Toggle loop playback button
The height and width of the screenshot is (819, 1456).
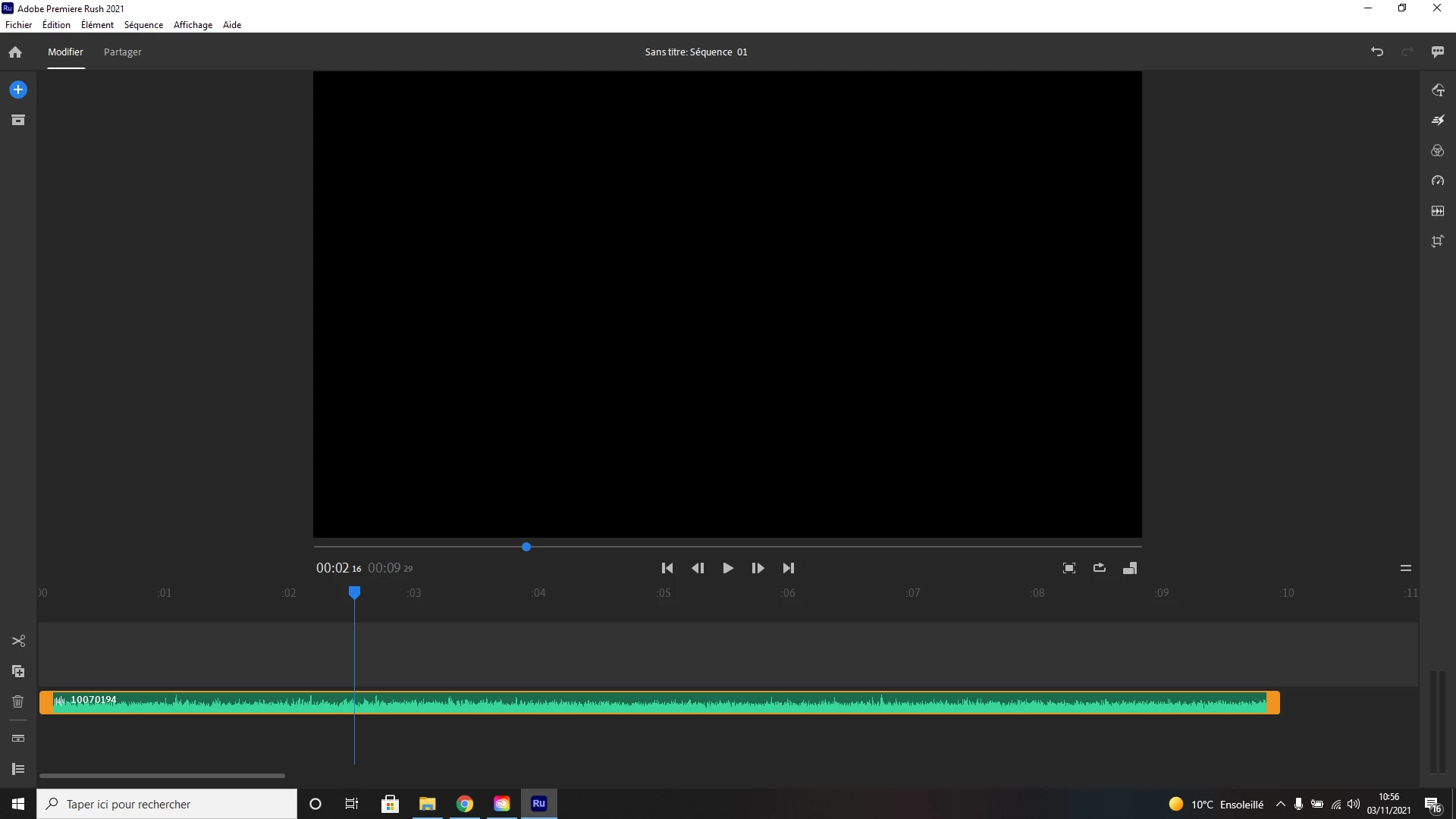coord(1099,568)
